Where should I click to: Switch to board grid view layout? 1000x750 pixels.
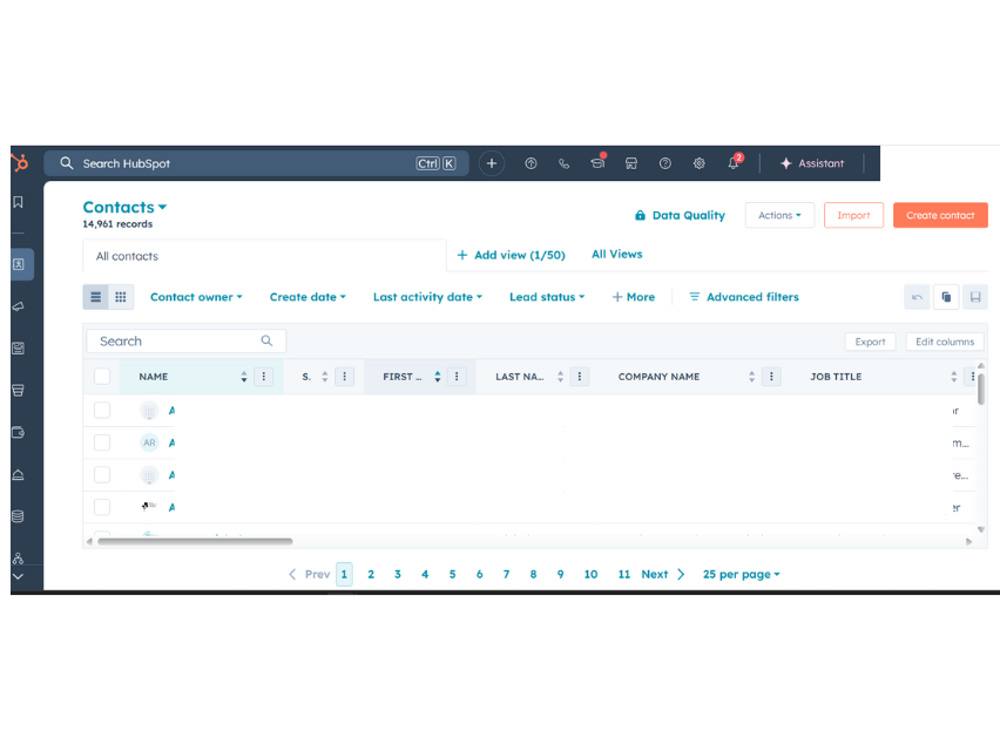click(x=121, y=297)
